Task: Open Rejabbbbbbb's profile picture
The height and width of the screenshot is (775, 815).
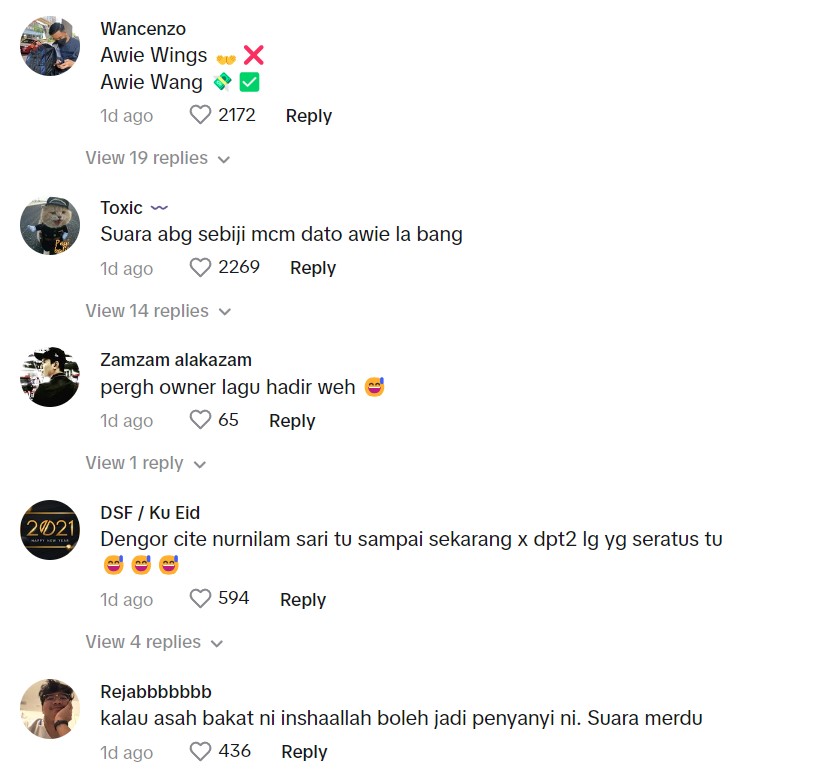Action: pyautogui.click(x=50, y=709)
